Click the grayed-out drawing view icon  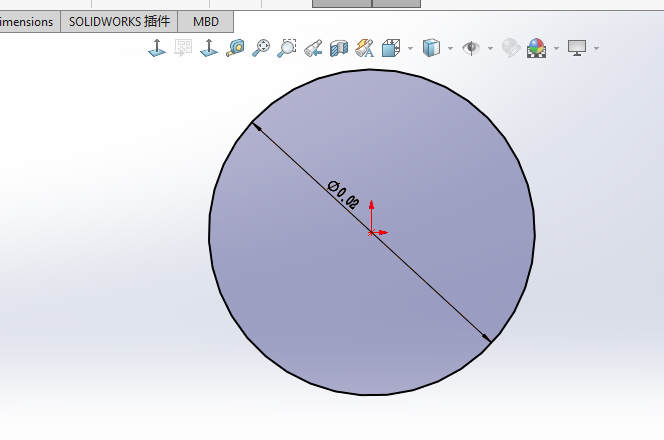tap(183, 48)
